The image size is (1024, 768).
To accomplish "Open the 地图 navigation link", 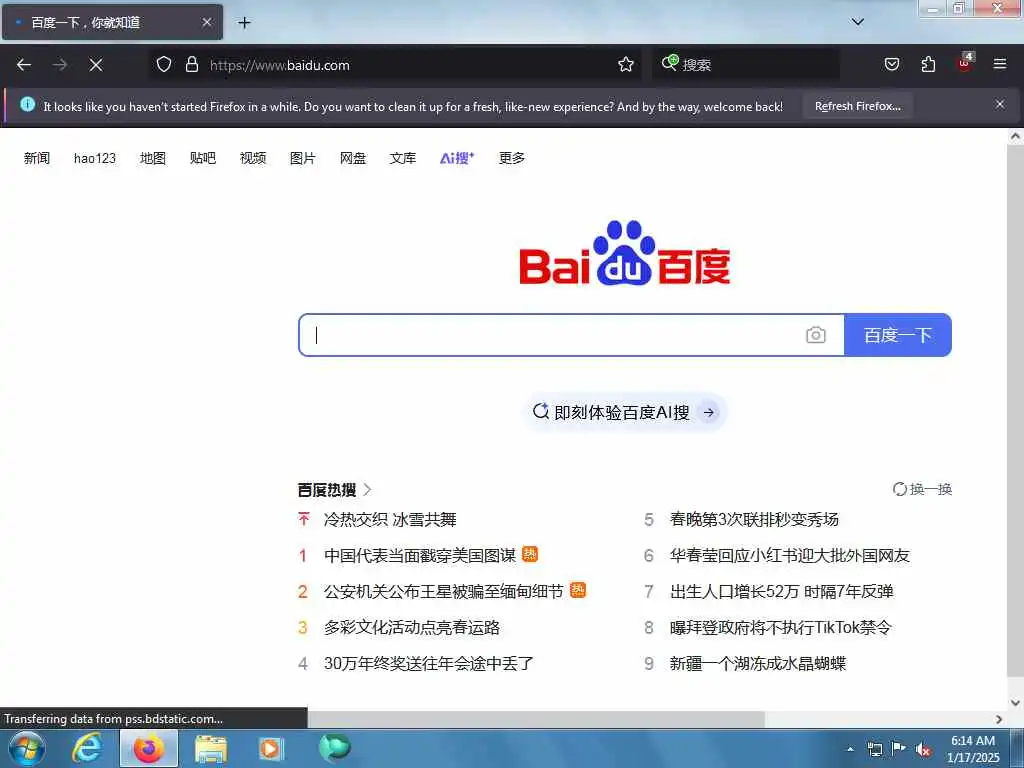I will pyautogui.click(x=153, y=158).
